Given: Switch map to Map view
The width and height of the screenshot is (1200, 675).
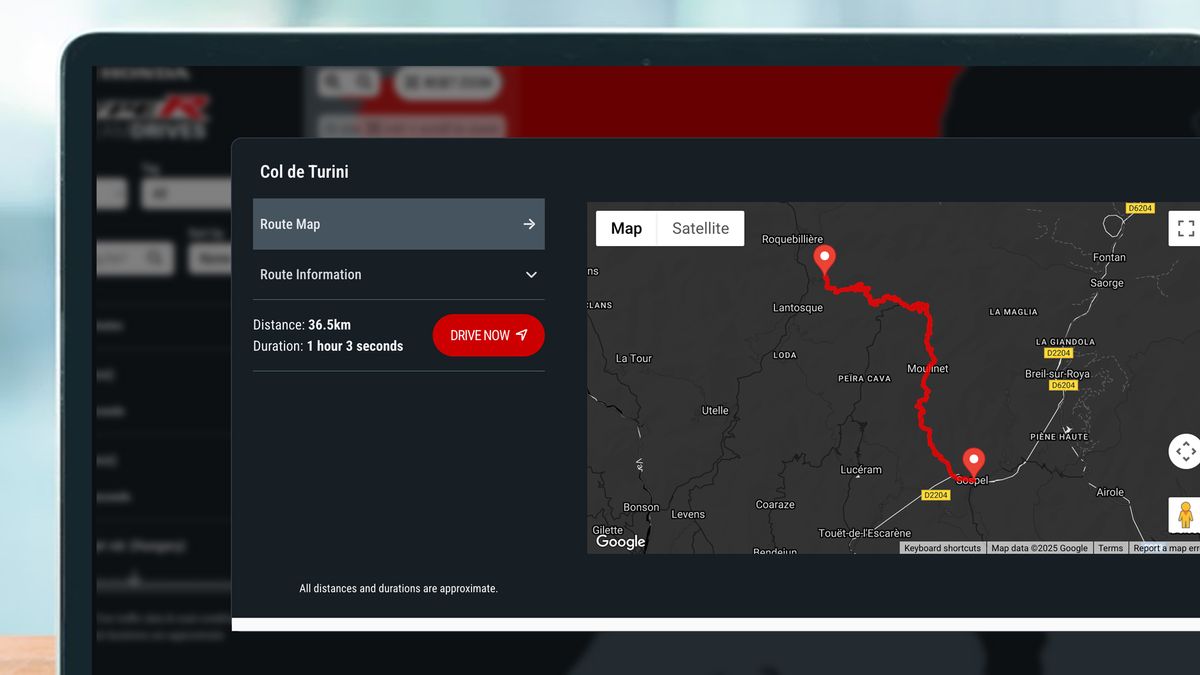Looking at the screenshot, I should (626, 228).
